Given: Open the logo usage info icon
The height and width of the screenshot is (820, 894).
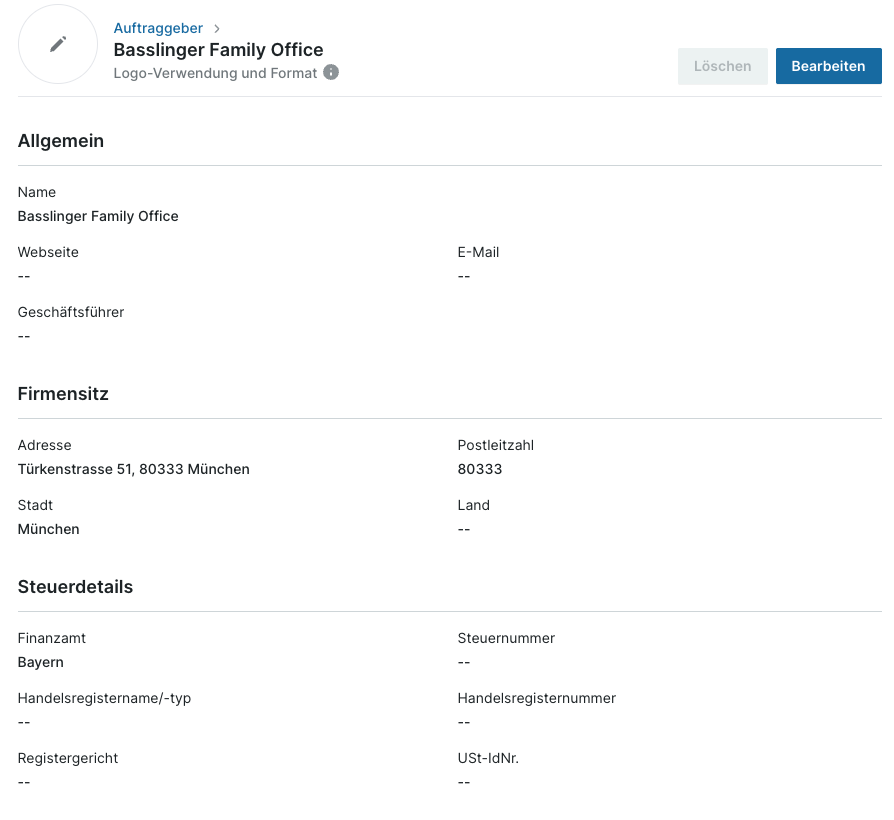Looking at the screenshot, I should pos(331,72).
